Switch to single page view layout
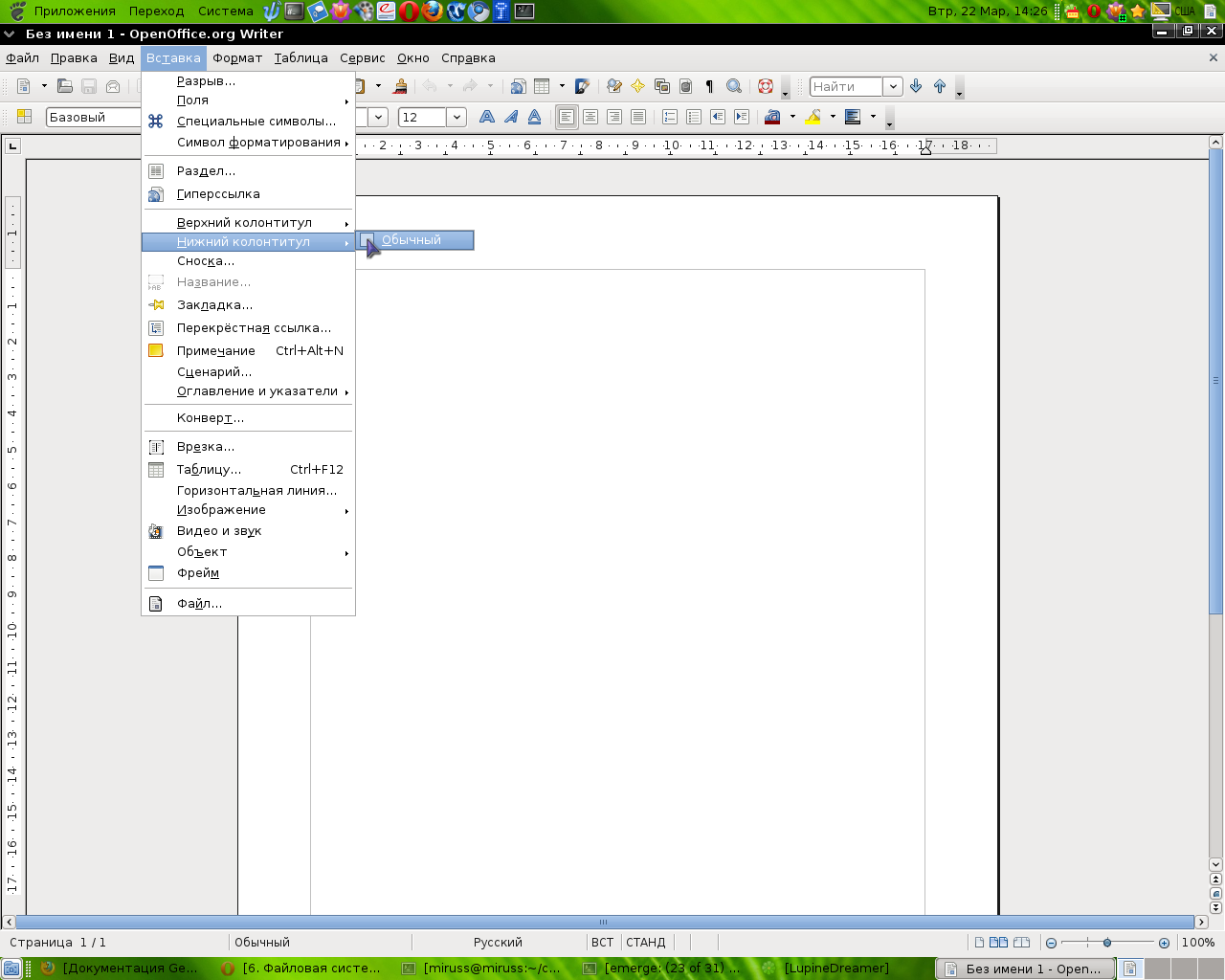 (x=978, y=943)
